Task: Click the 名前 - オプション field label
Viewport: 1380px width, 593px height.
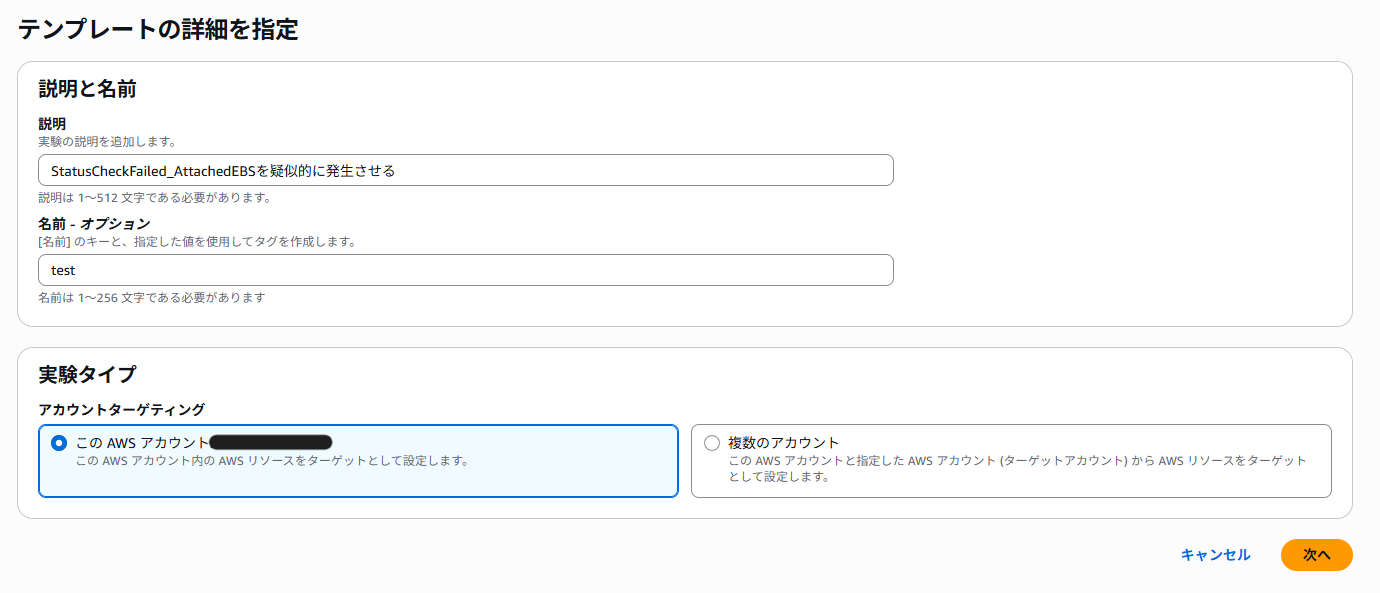Action: (x=94, y=224)
